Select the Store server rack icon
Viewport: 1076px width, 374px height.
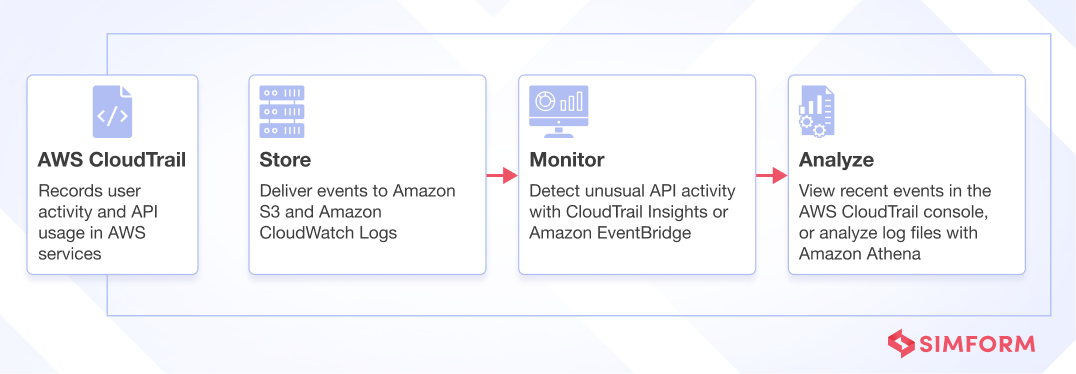tap(282, 111)
